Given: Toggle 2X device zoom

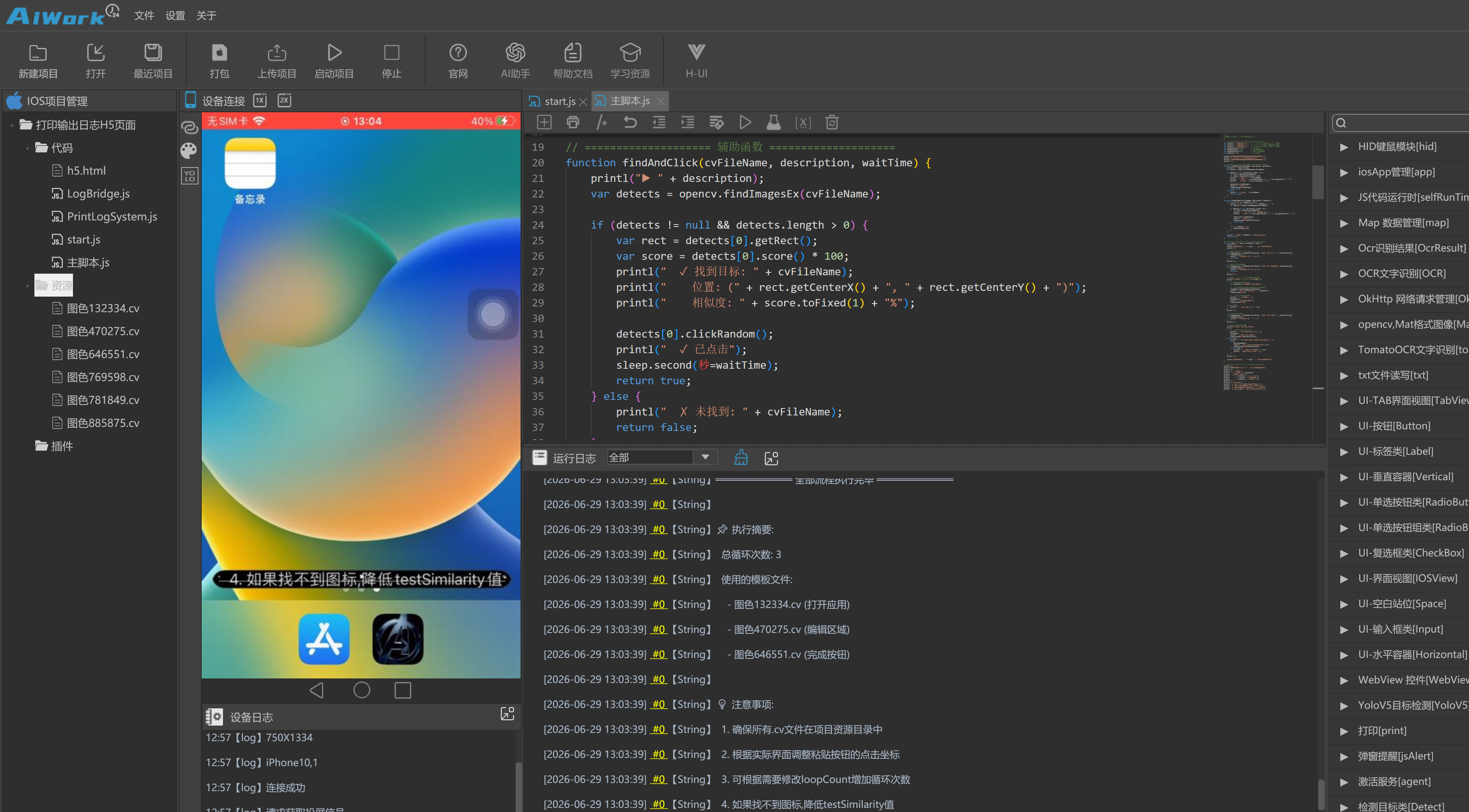Looking at the screenshot, I should 284,100.
